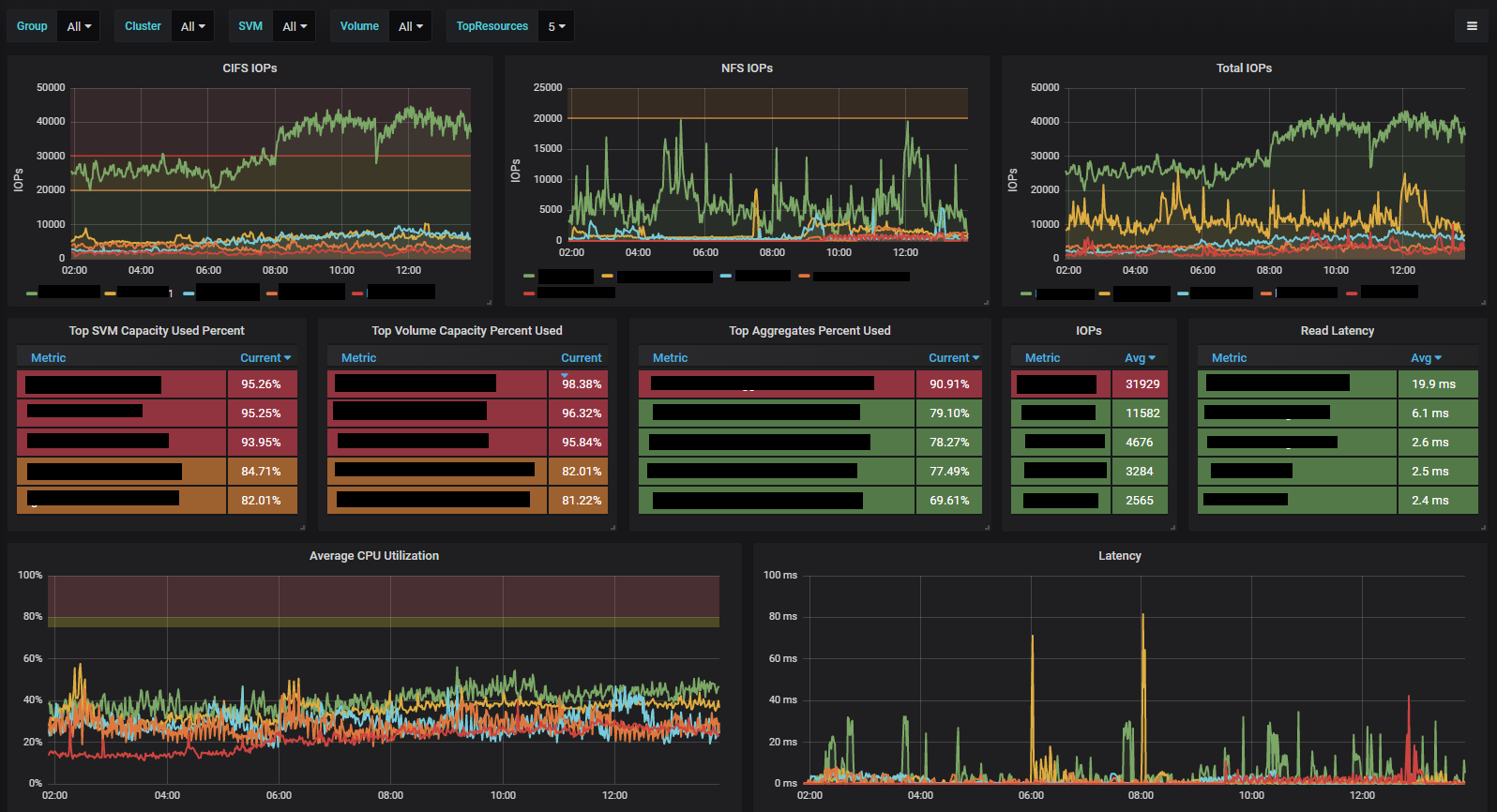This screenshot has width=1497, height=812.
Task: Click the yellow legend swatch under NFS IOPs
Action: coord(607,276)
